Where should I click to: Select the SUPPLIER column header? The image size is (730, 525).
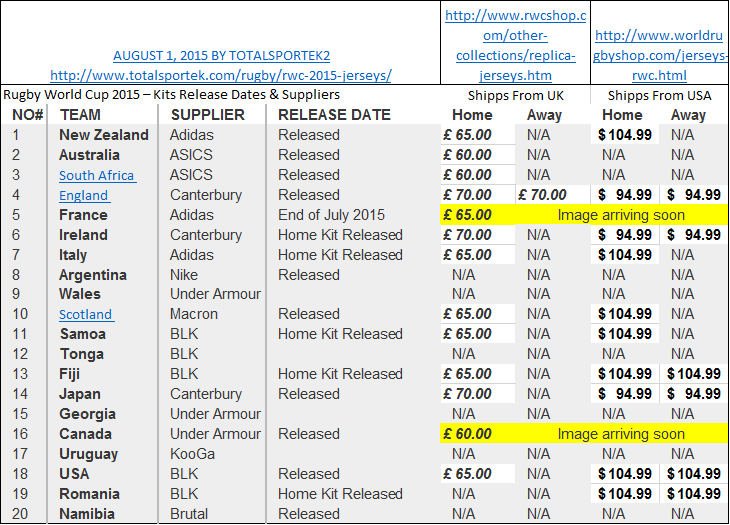207,114
